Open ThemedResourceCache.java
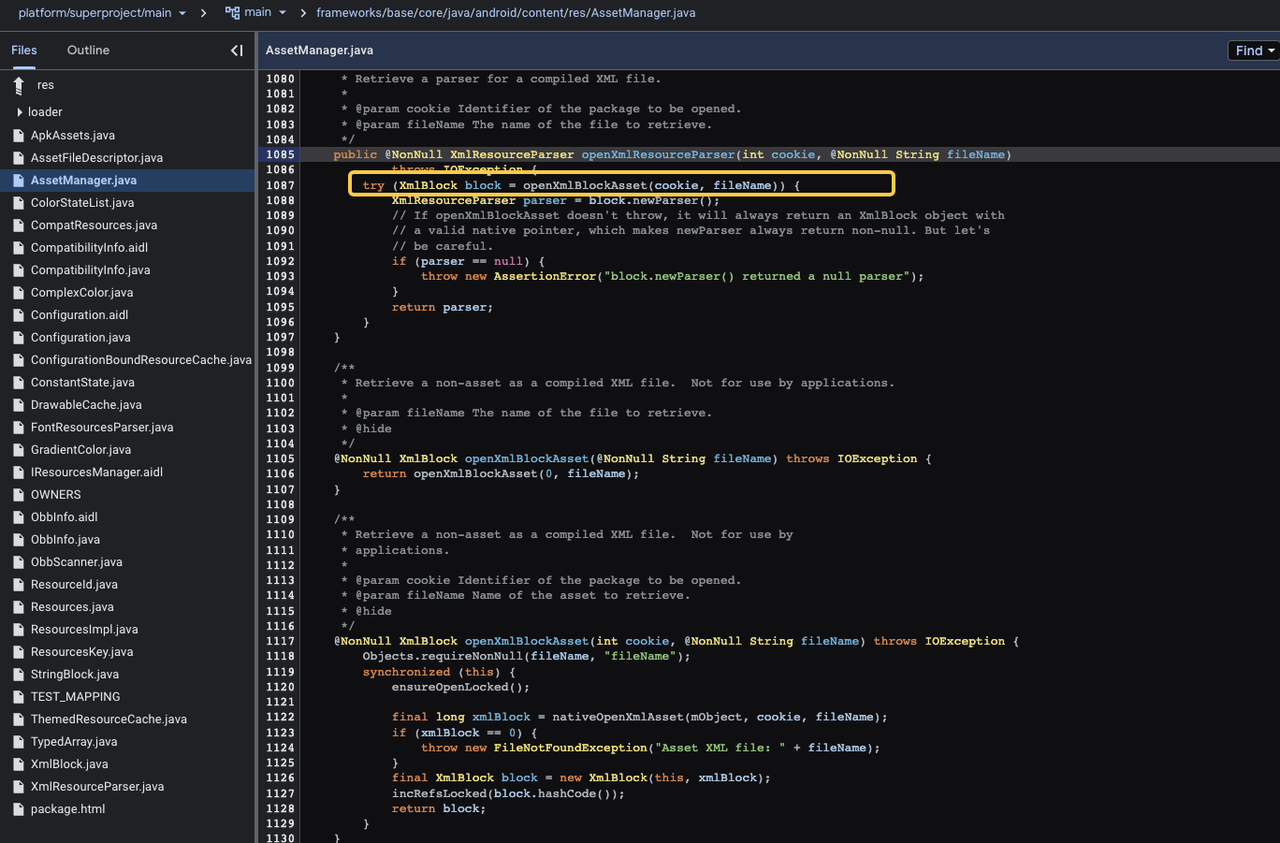 click(108, 719)
